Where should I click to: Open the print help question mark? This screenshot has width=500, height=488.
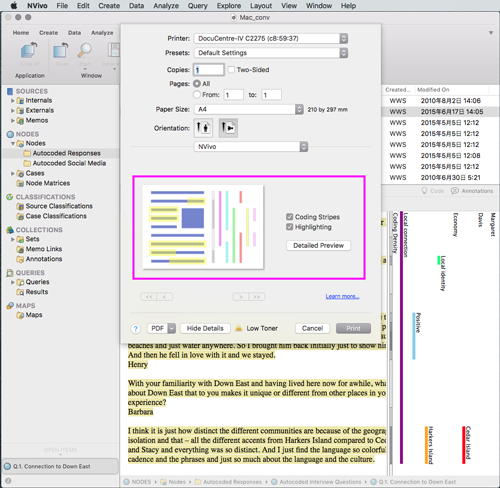pyautogui.click(x=135, y=329)
